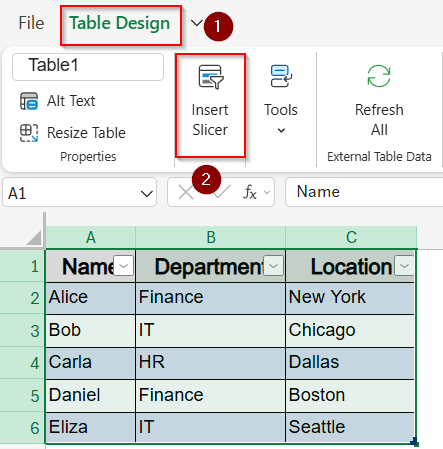This screenshot has width=443, height=449.
Task: Click the Alt Text icon
Action: (29, 101)
